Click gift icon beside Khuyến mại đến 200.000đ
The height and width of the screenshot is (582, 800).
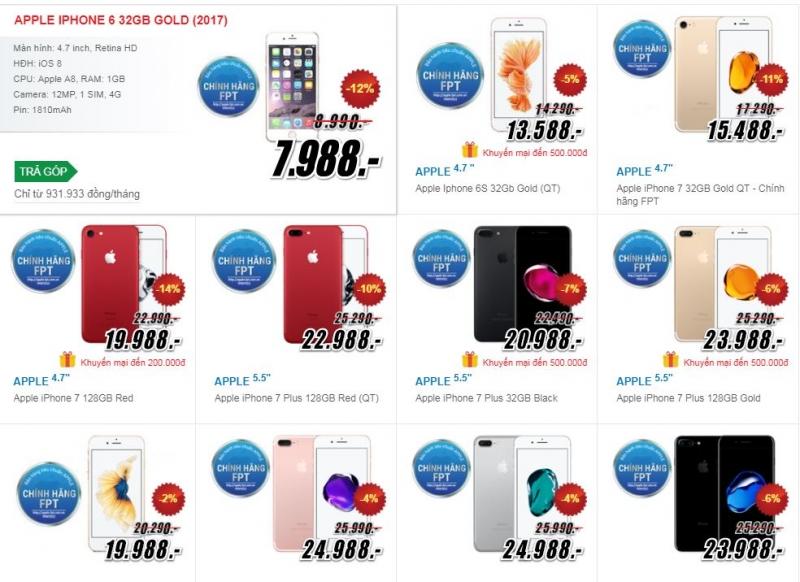tap(67, 360)
